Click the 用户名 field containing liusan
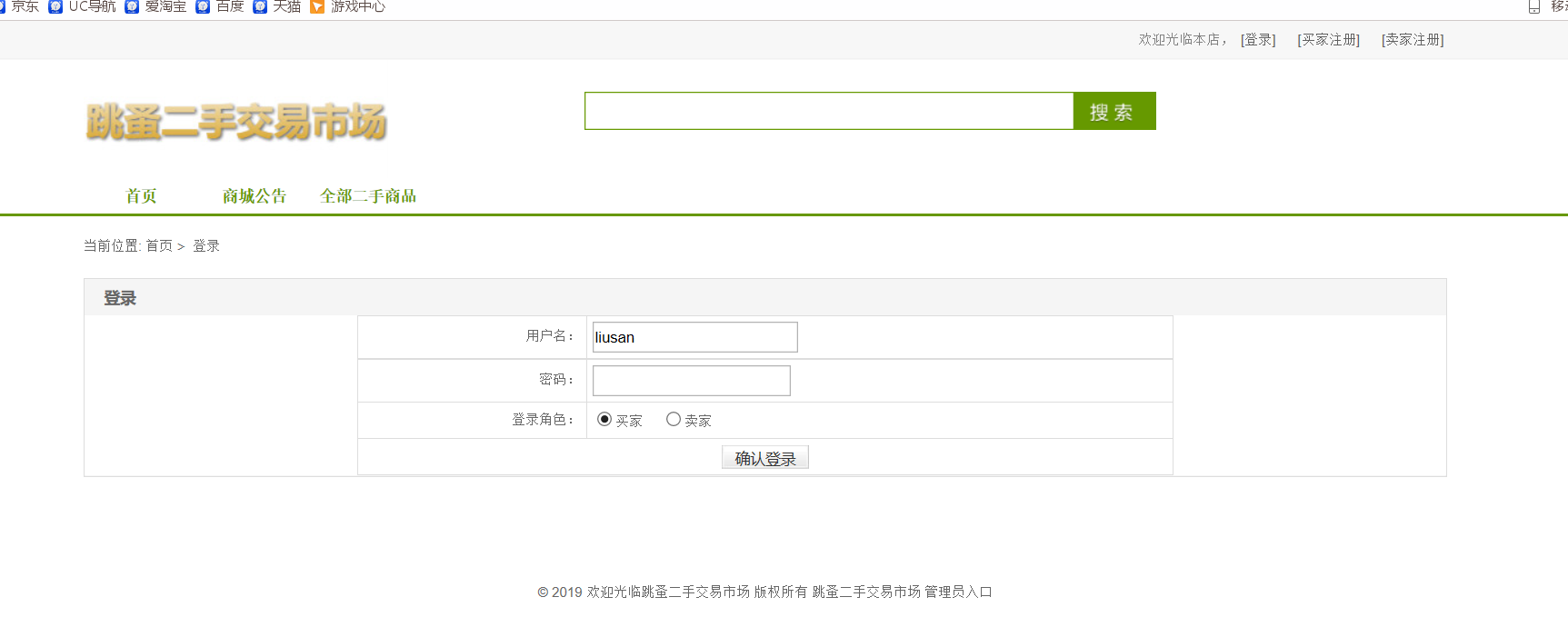1568x637 pixels. [694, 337]
